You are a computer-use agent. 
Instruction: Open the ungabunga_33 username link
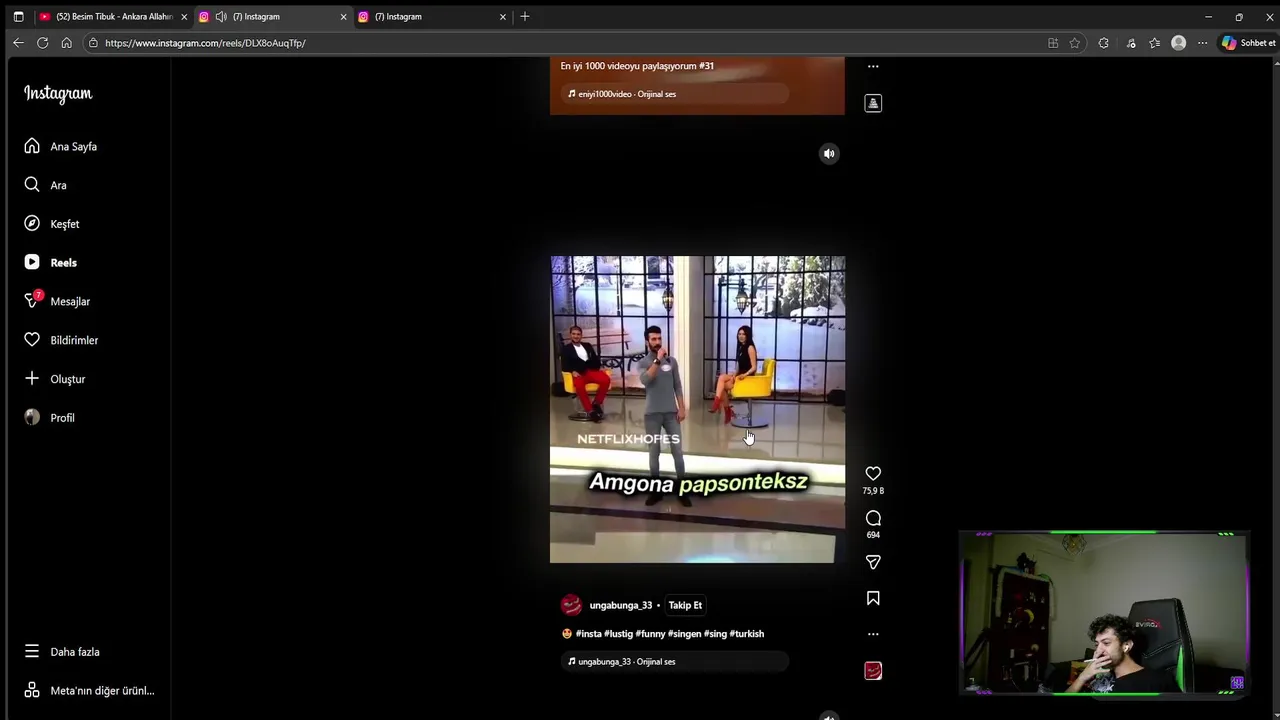[620, 605]
